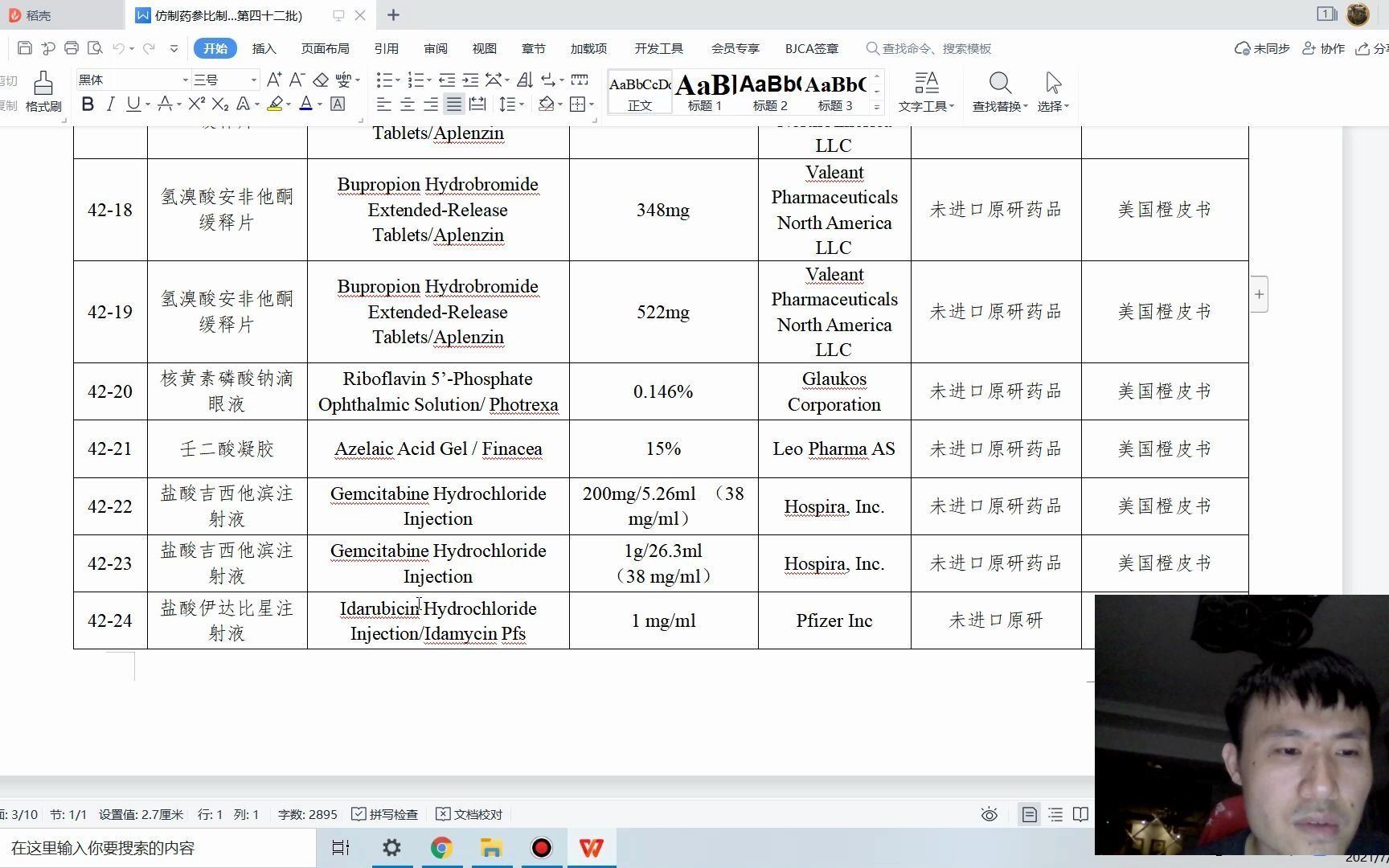Screen dimensions: 1389x868
Task: Undo the last action
Action: [x=119, y=48]
